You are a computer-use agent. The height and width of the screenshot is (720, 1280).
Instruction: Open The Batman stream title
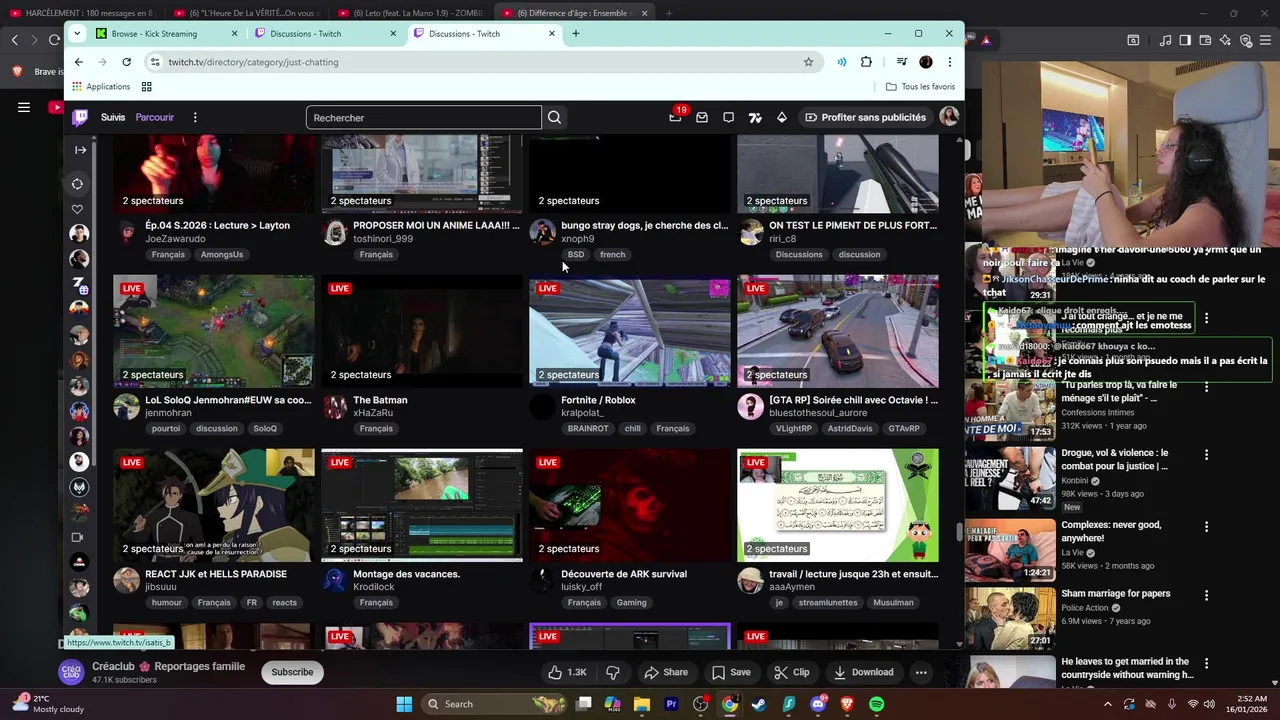[380, 400]
